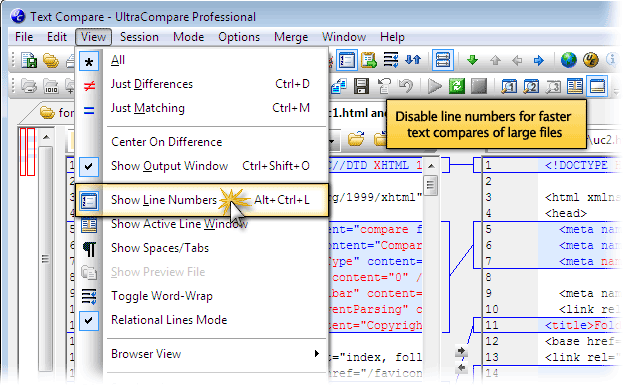Toggle Relational Lines Mode checkmark
The height and width of the screenshot is (388, 625).
[202, 320]
